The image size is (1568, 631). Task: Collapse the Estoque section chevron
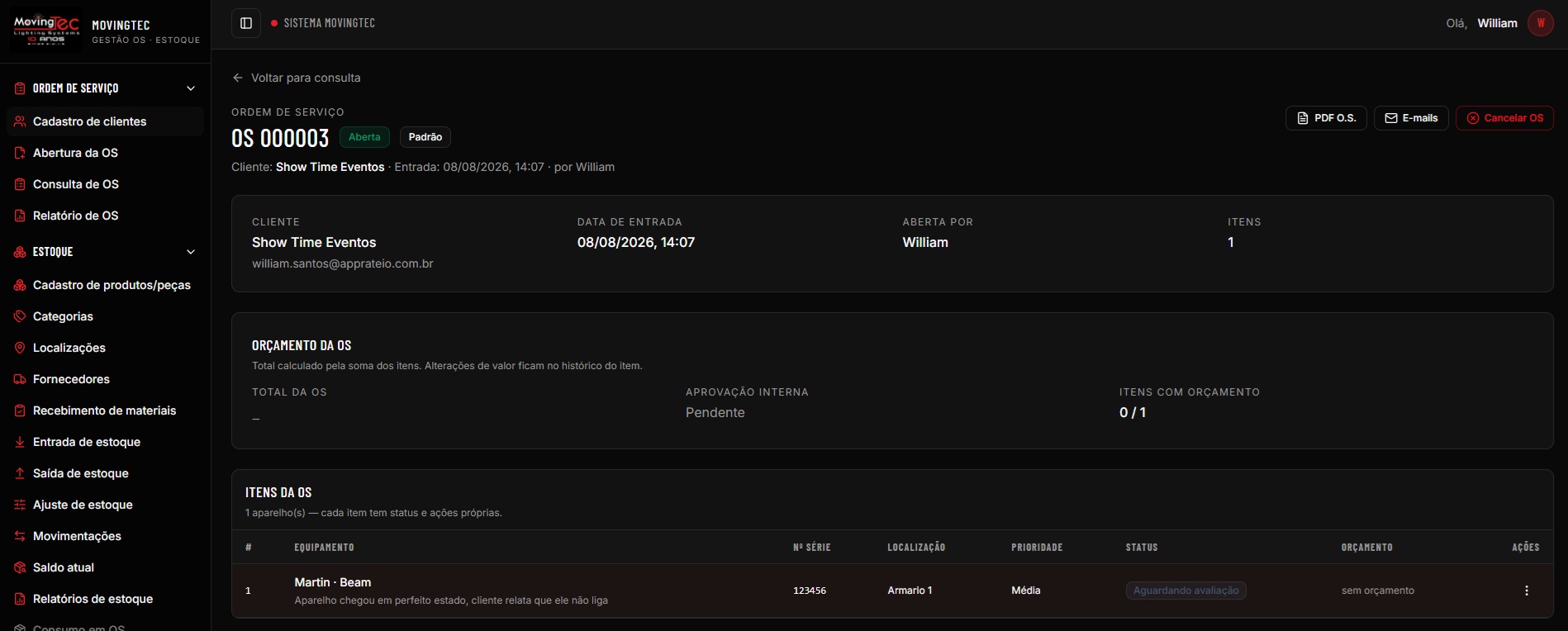click(191, 252)
